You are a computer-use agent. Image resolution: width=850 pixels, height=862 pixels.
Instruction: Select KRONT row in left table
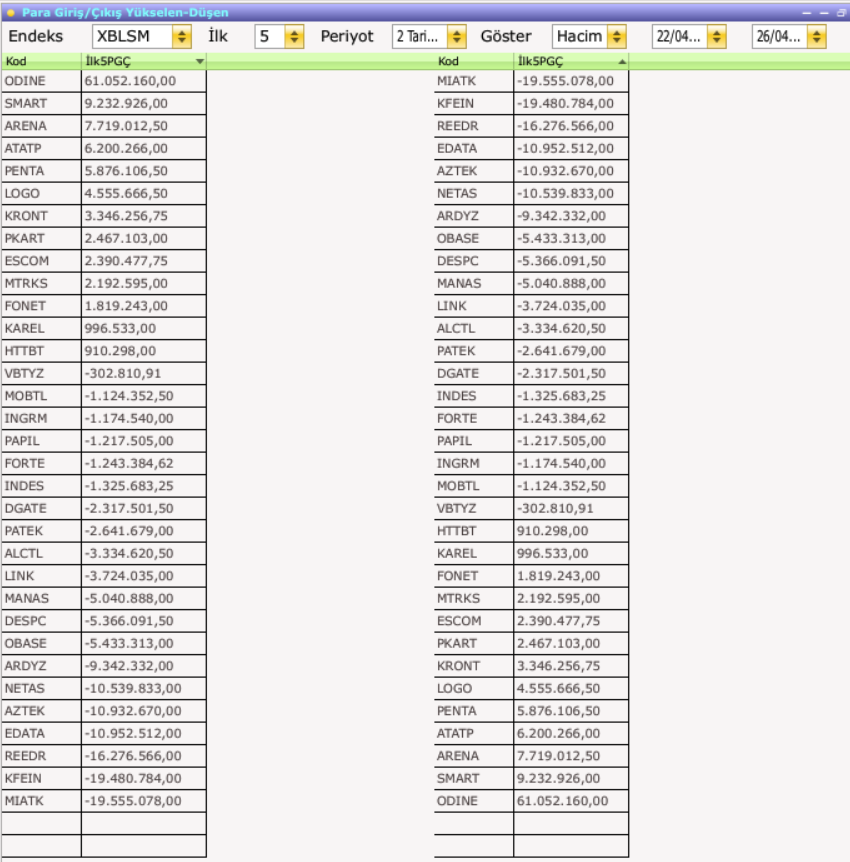point(104,216)
